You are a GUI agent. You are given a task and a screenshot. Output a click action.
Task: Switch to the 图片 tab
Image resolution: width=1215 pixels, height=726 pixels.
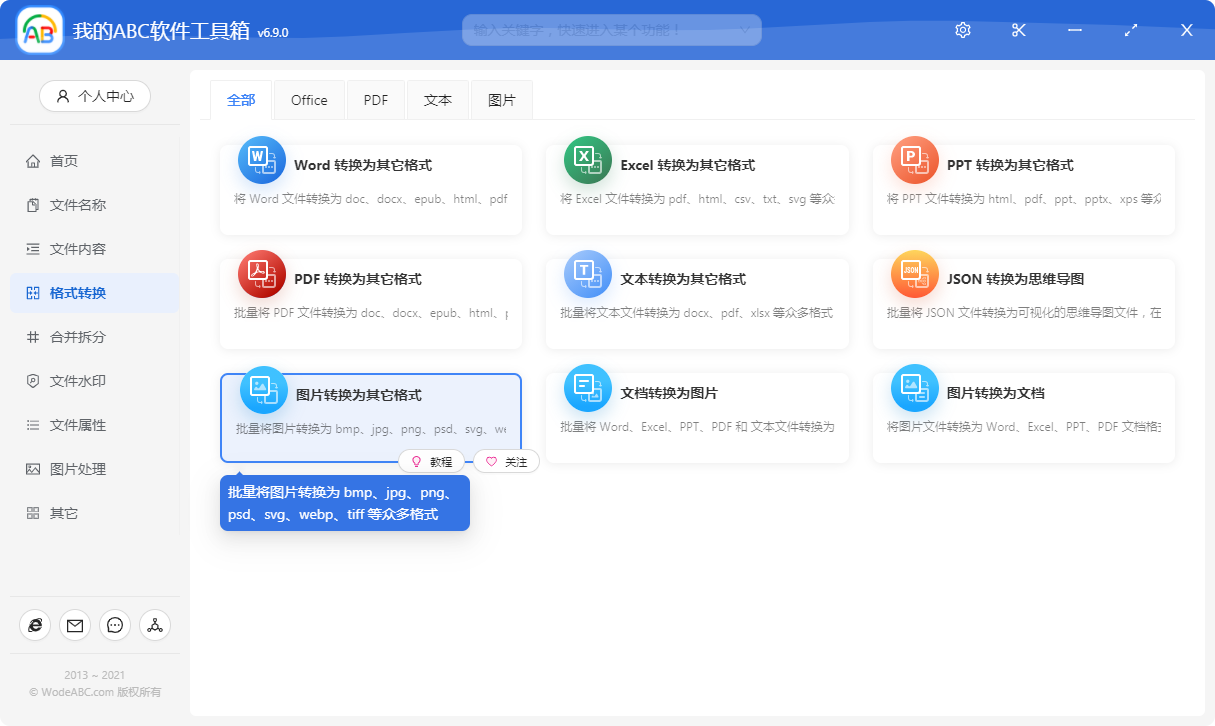502,100
